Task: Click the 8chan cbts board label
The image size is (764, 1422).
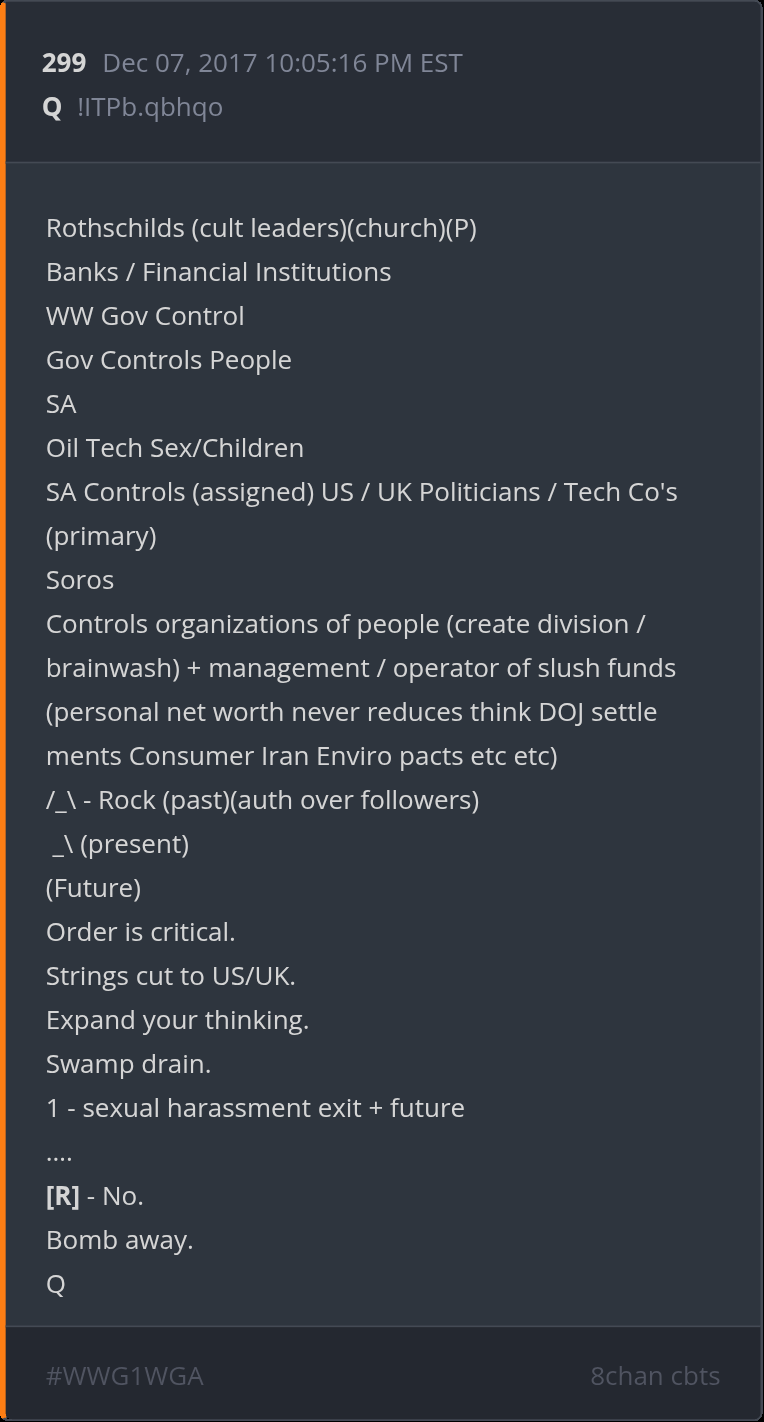Action: pyautogui.click(x=654, y=1376)
